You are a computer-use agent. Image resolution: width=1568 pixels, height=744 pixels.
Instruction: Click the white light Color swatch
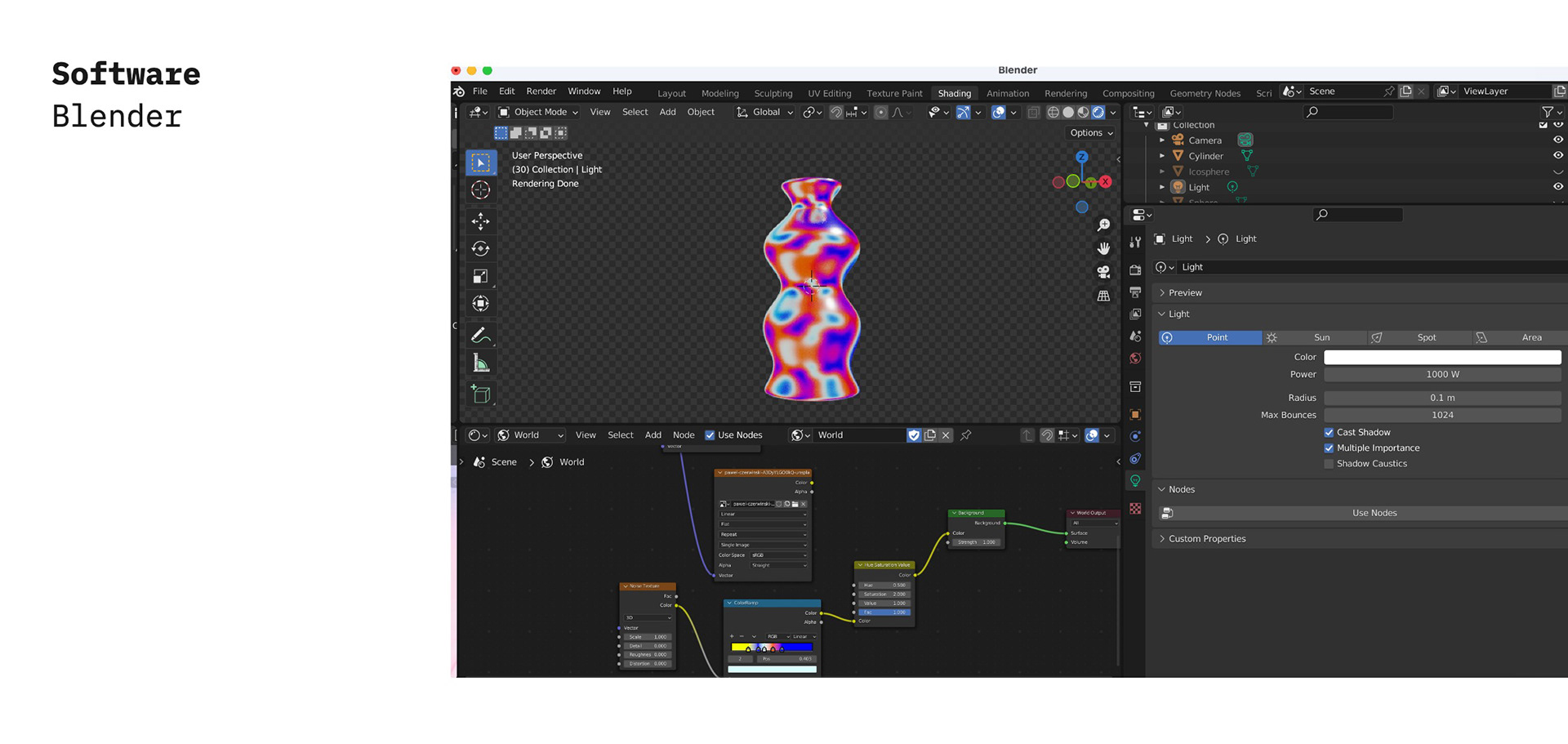1442,357
